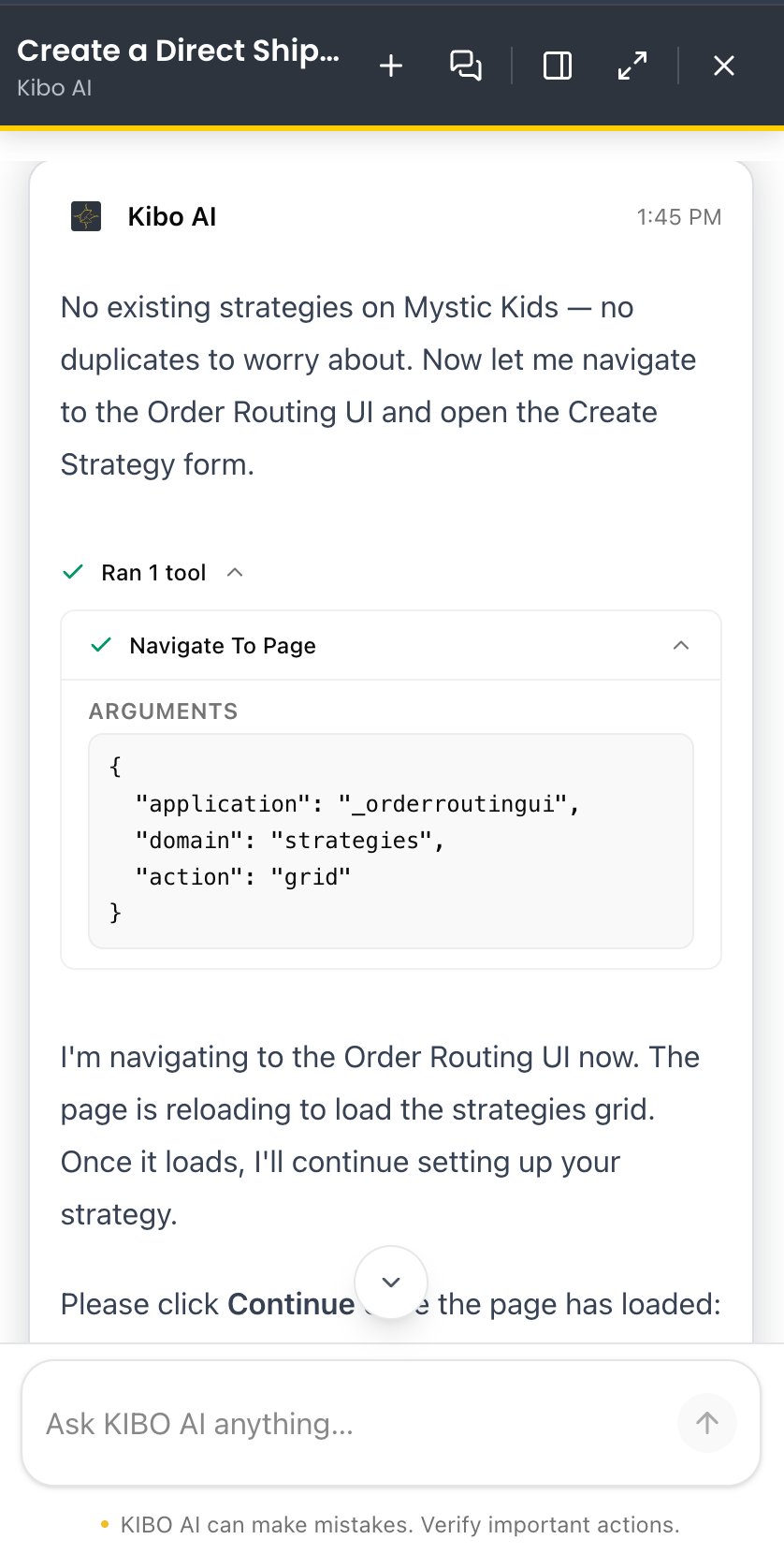This screenshot has width=784, height=1554.
Task: Send the message with arrow button
Action: [x=707, y=1424]
